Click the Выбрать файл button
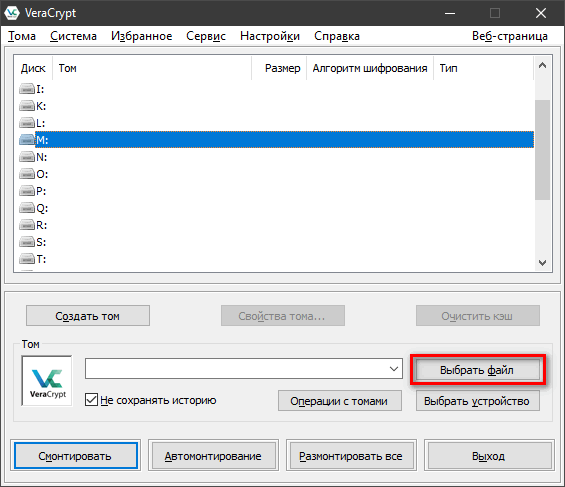 coord(477,370)
